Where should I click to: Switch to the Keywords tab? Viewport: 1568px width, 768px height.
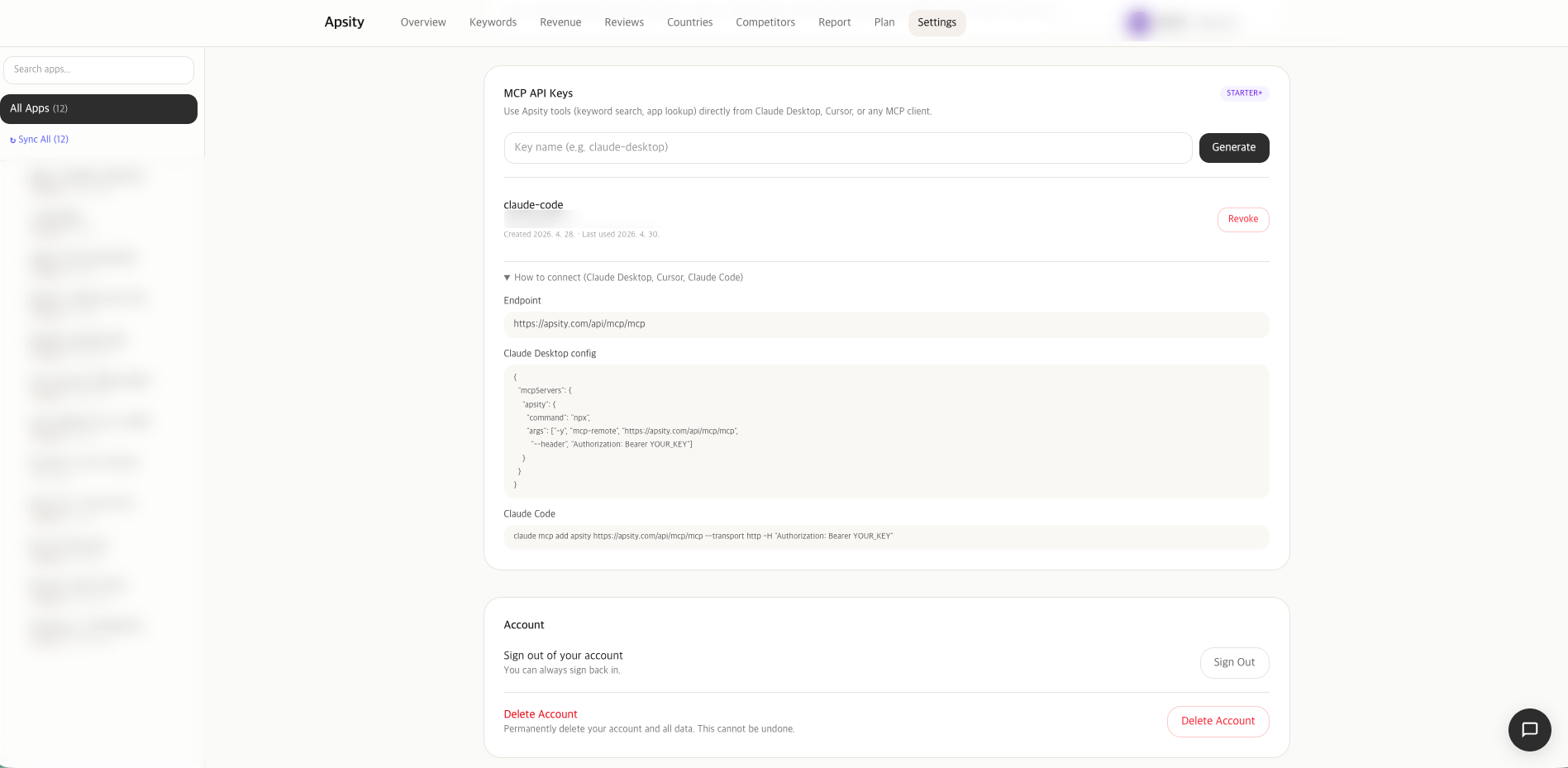[492, 22]
